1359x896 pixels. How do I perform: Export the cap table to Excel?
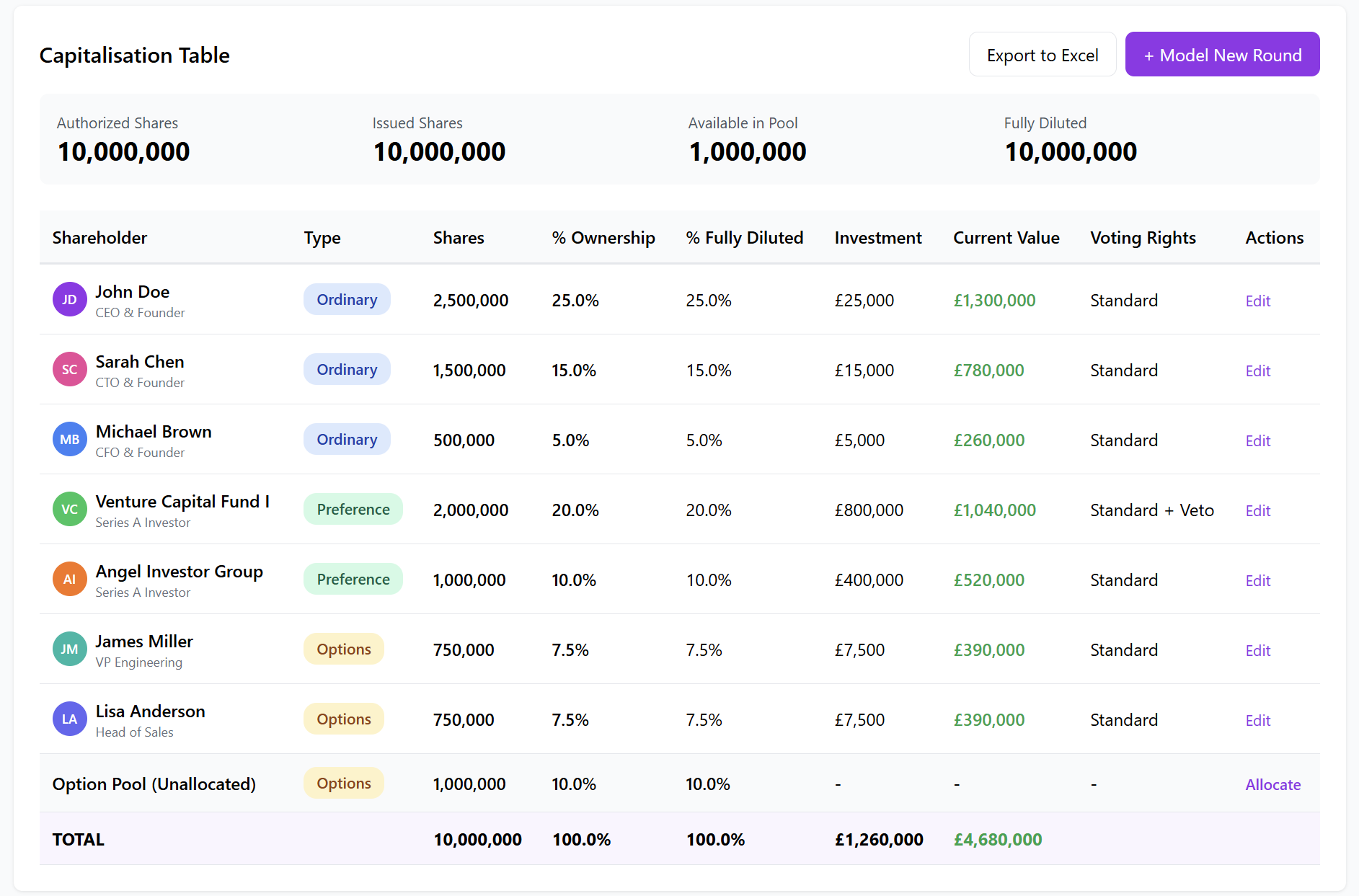[1042, 55]
